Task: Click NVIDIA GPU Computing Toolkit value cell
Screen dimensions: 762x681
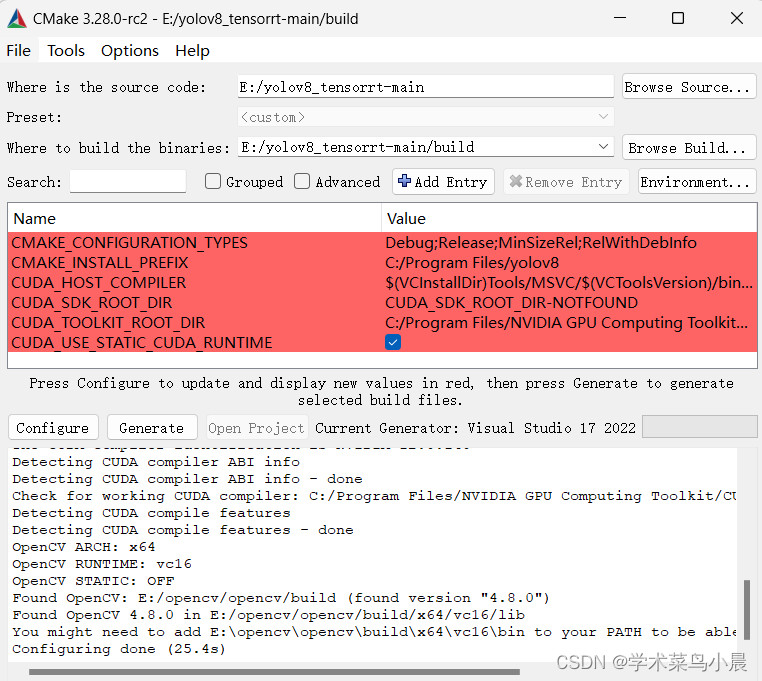Action: coord(567,322)
